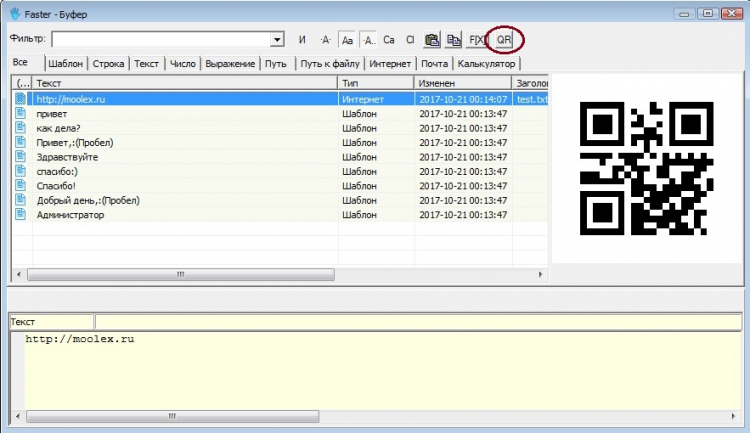Viewport: 750px width, 433px height.
Task: Sort by the Изменен column header
Action: coord(463,83)
